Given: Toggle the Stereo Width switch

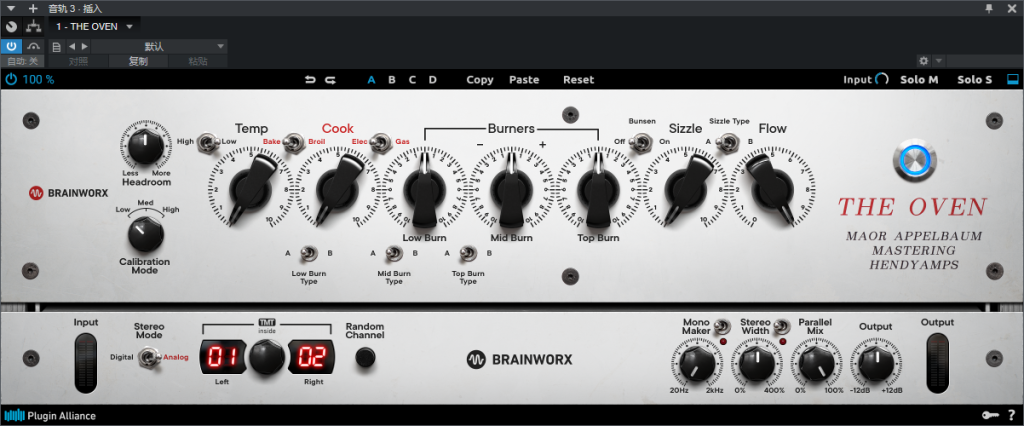Looking at the screenshot, I should pos(781,326).
